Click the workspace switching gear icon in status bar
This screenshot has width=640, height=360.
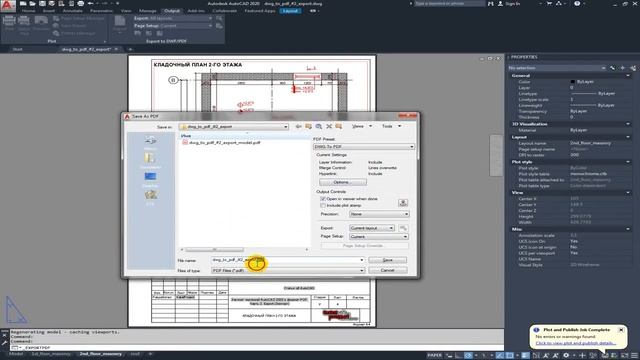point(566,356)
